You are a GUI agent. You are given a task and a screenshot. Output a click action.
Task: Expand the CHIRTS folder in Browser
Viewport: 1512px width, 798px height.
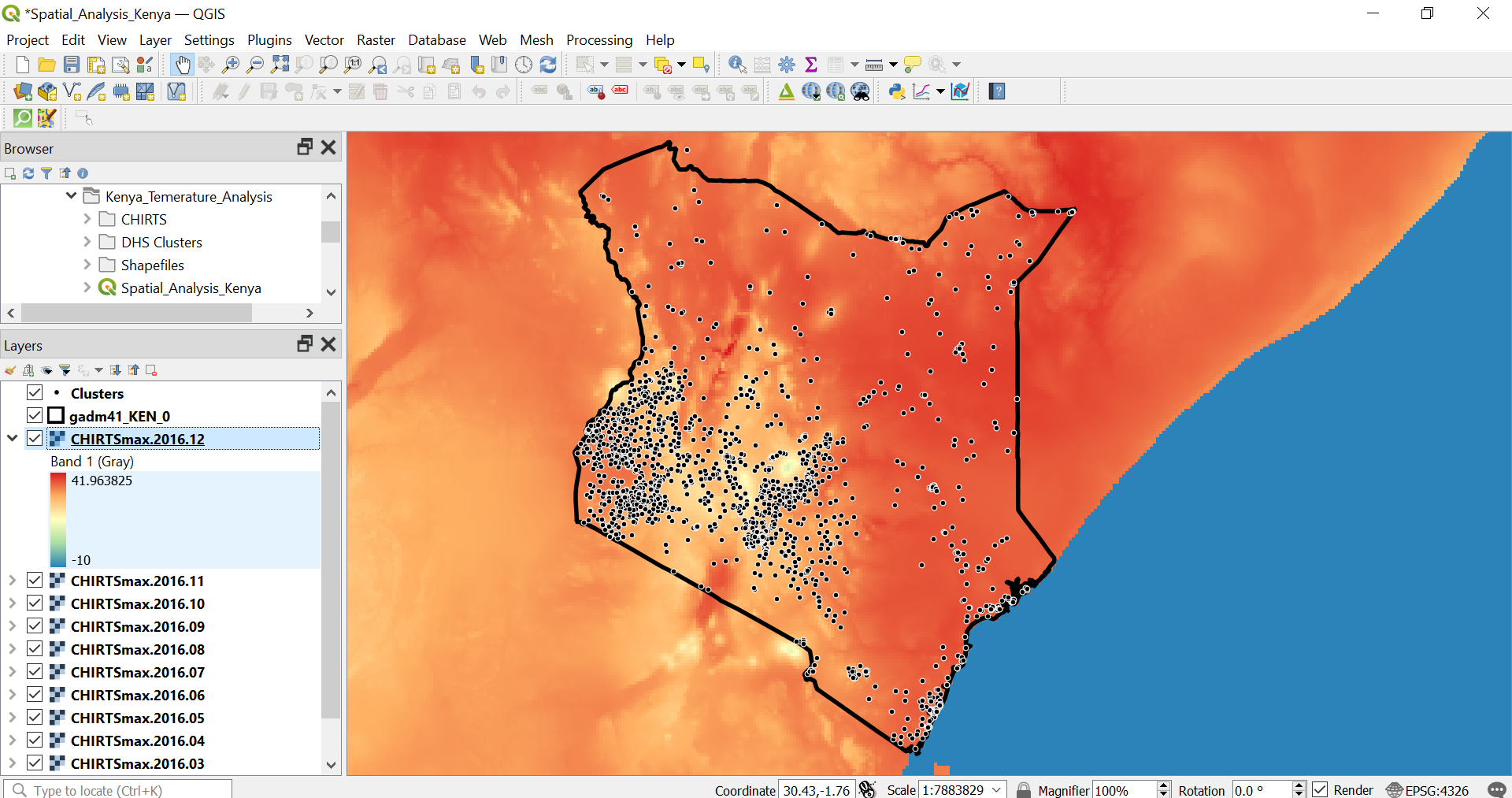(87, 219)
